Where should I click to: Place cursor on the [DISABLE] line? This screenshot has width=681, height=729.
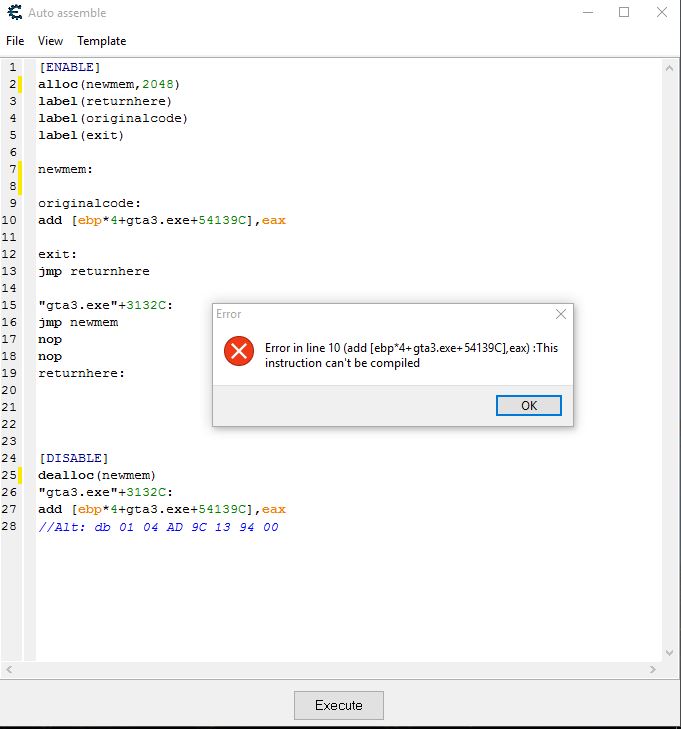[x=73, y=458]
